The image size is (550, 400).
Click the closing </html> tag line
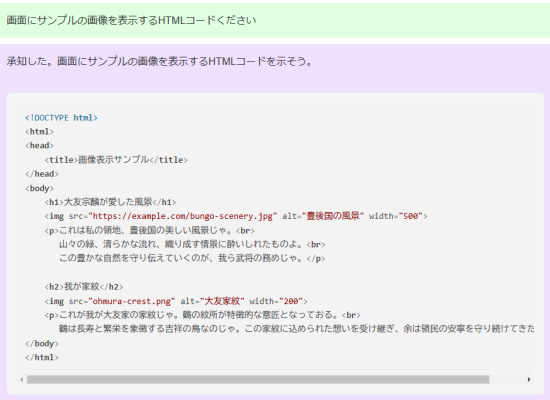click(x=42, y=358)
